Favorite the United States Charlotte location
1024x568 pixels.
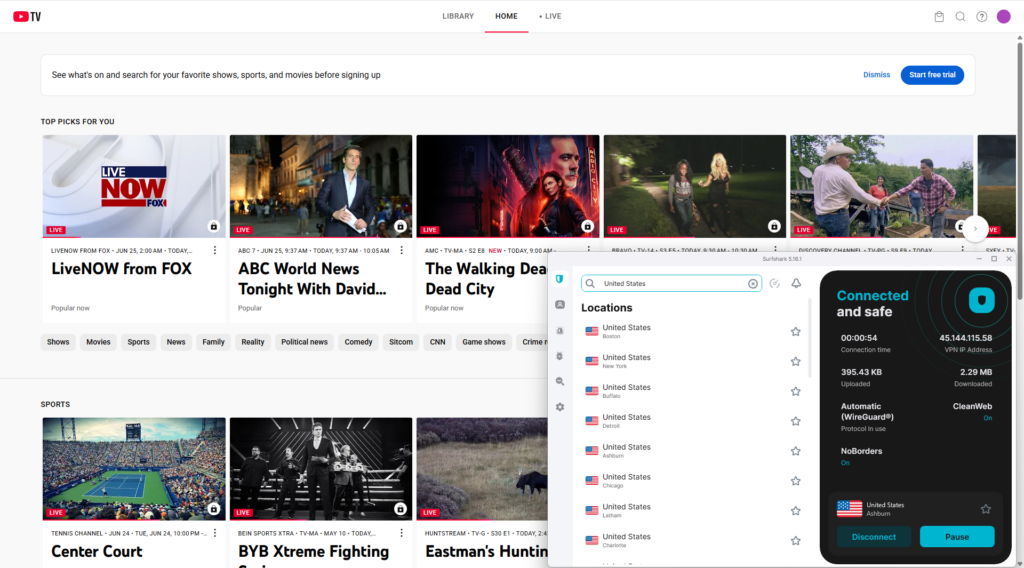pyautogui.click(x=795, y=541)
